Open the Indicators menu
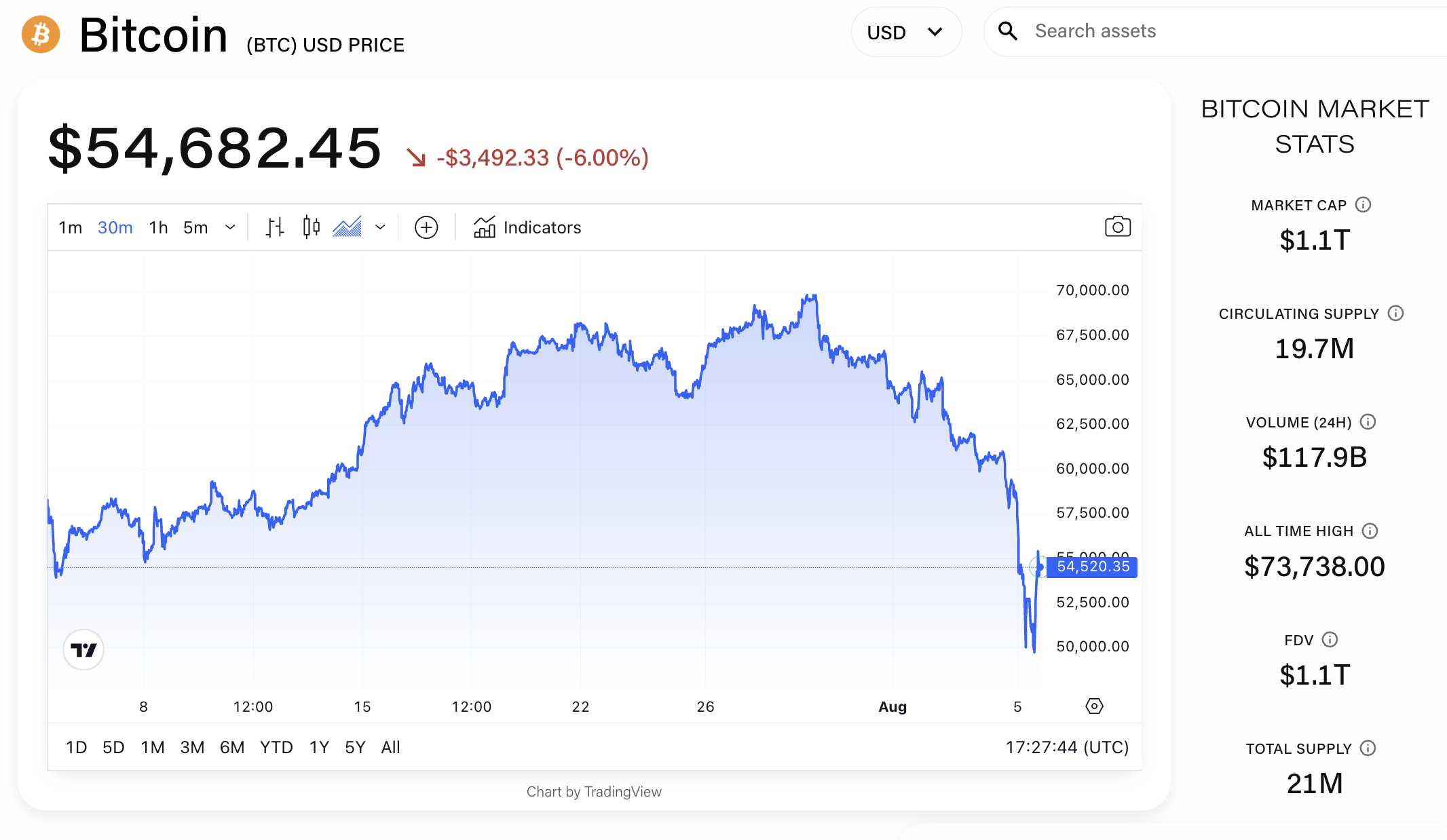1447x840 pixels. coord(527,227)
